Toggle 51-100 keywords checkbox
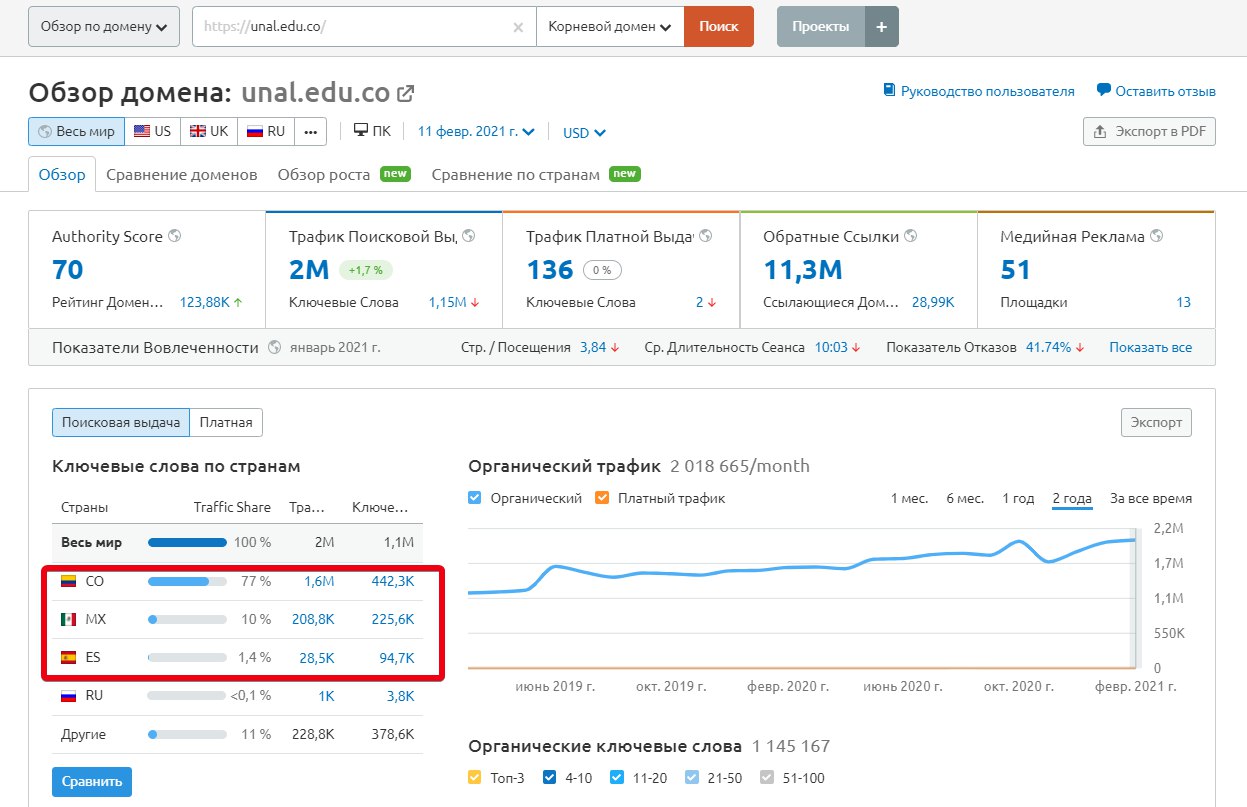The image size is (1247, 807). coord(767,778)
